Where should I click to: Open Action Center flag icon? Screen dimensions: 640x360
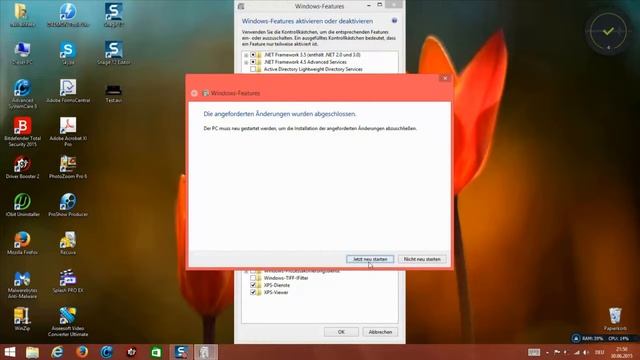pos(557,352)
